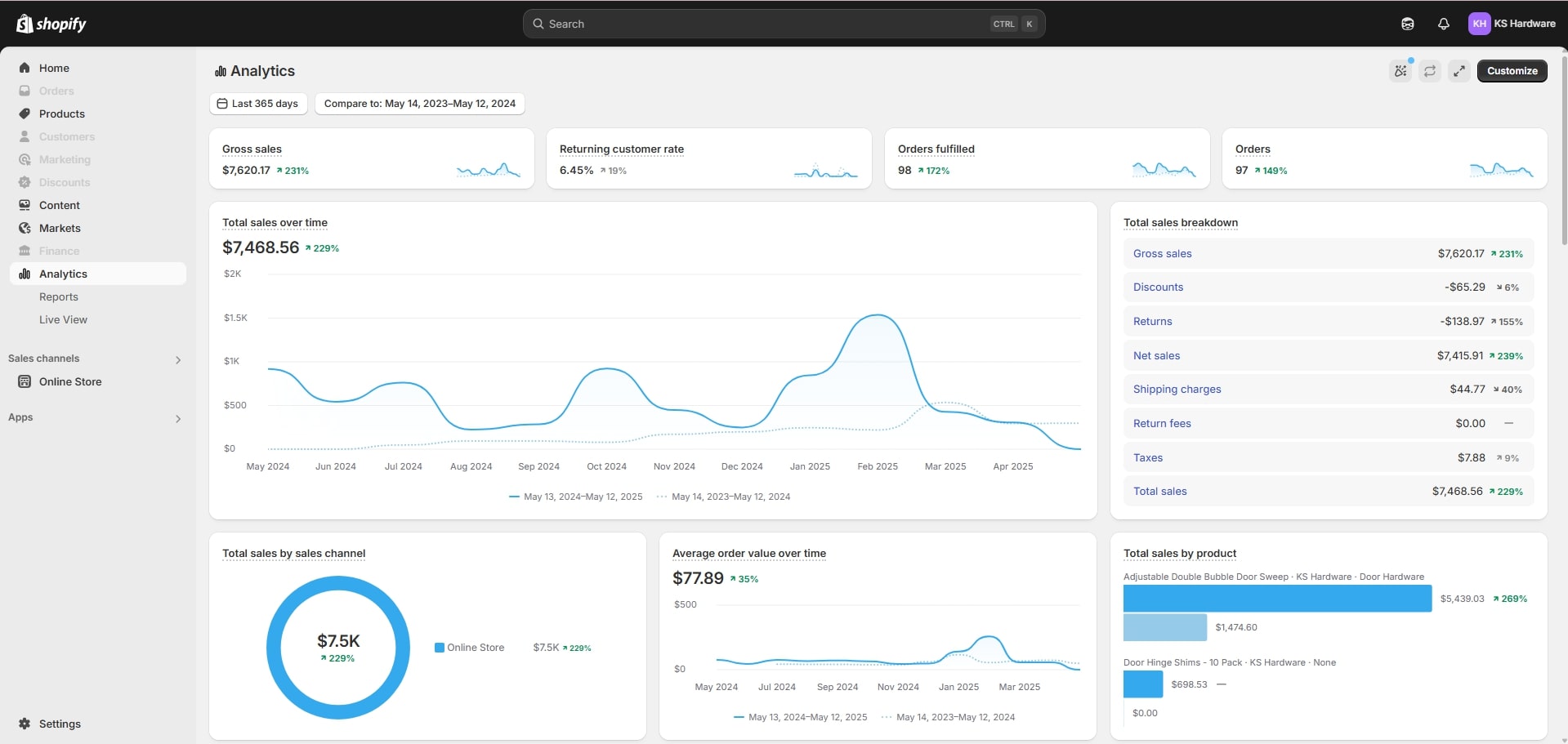Screen dimensions: 1568x744
Task: Click the Shopify logo in header
Action: point(51,24)
